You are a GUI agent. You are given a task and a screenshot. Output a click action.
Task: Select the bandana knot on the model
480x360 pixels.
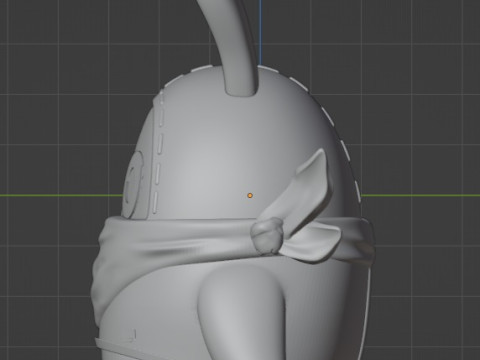(x=268, y=236)
